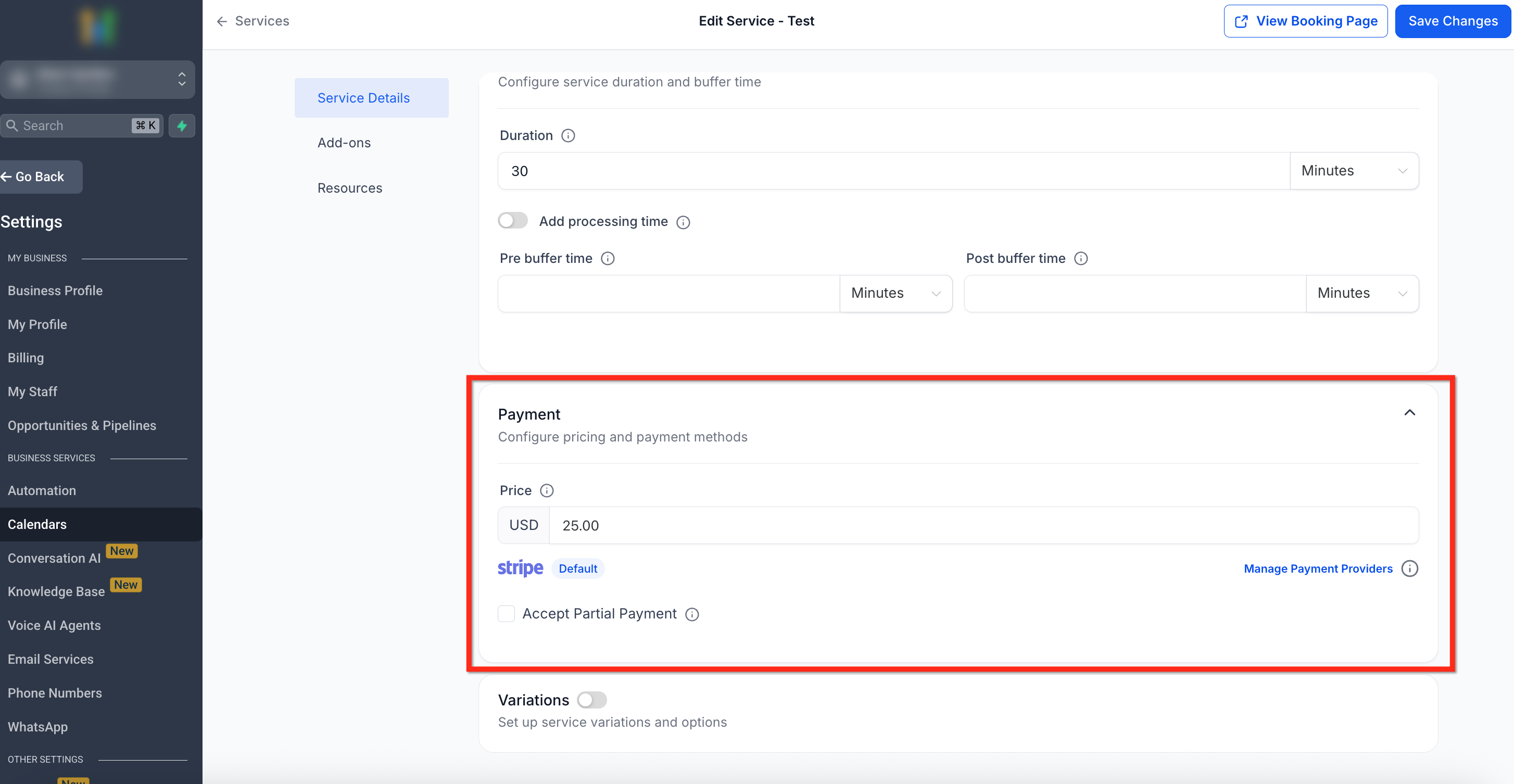The image size is (1514, 784).
Task: Collapse the Payment section chevron
Action: (1409, 413)
